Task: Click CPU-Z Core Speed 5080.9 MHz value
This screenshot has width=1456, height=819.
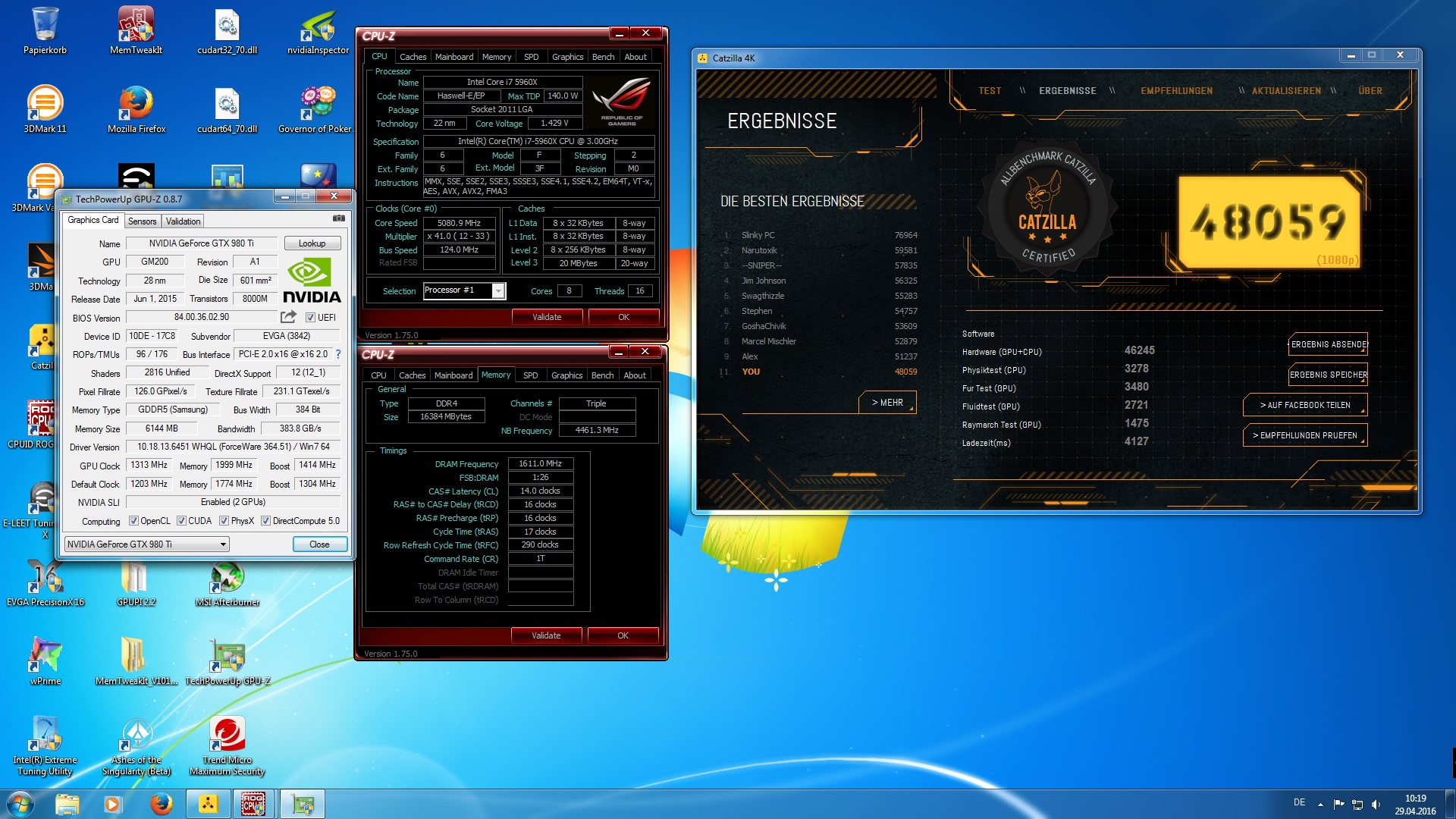Action: [459, 223]
